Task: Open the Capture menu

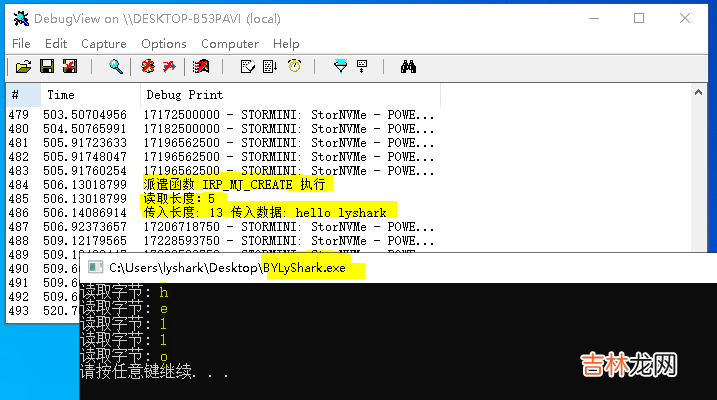Action: 103,43
